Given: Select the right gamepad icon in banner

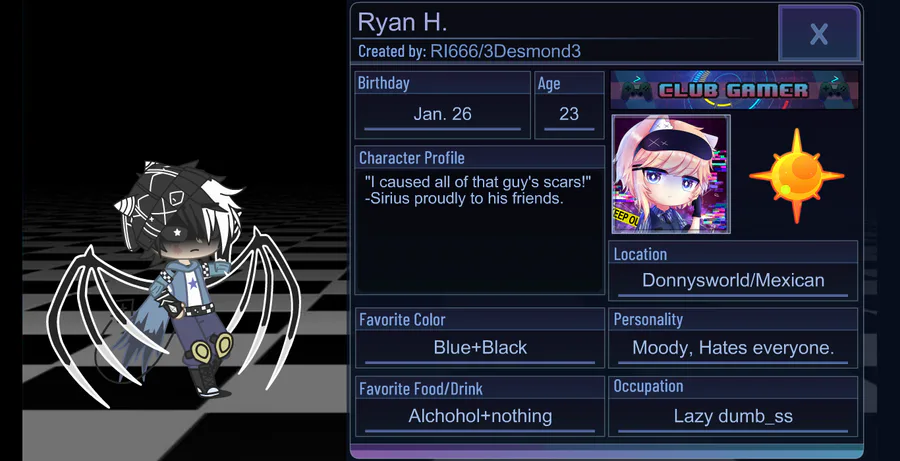Looking at the screenshot, I should point(835,90).
